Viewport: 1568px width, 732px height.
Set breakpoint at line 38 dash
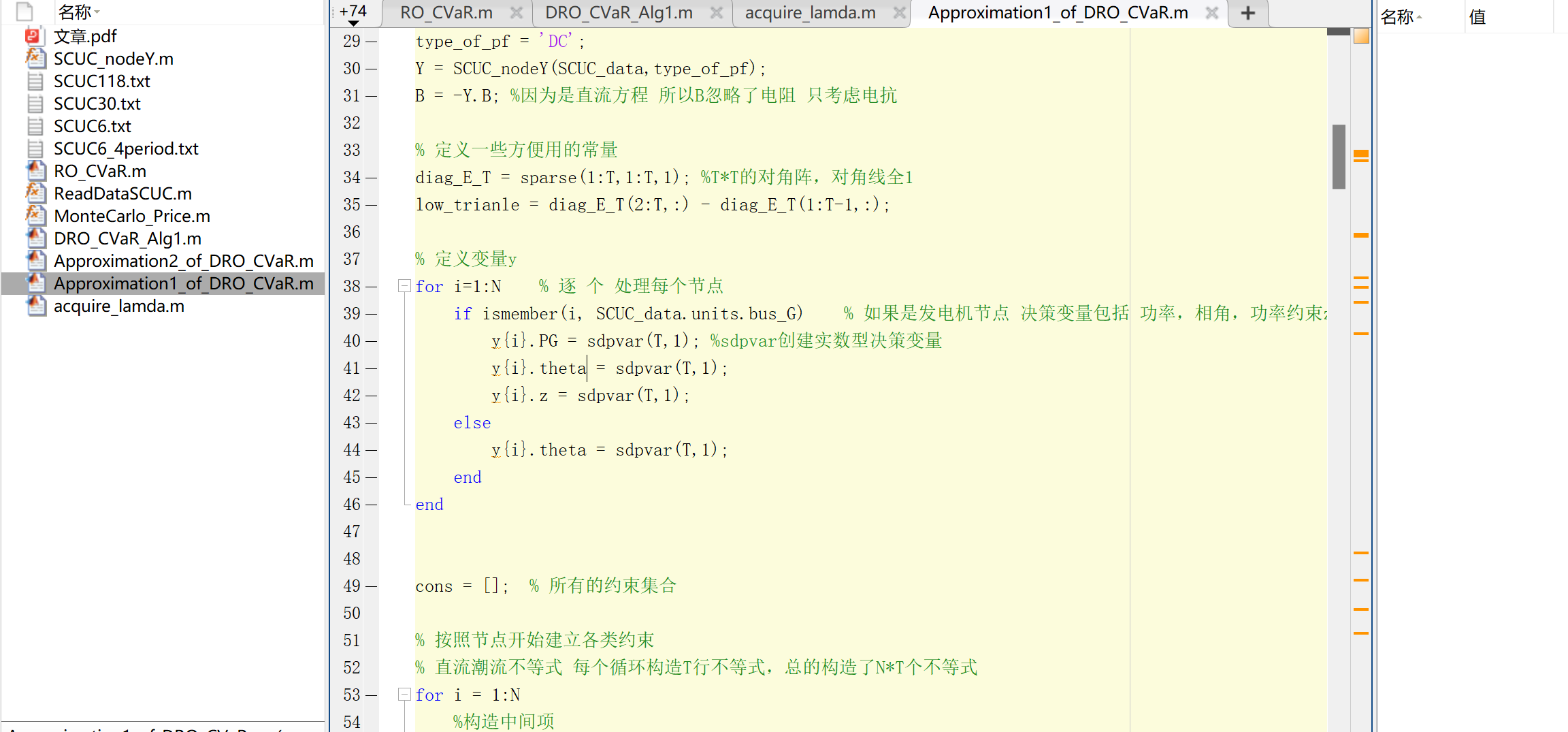pyautogui.click(x=372, y=287)
